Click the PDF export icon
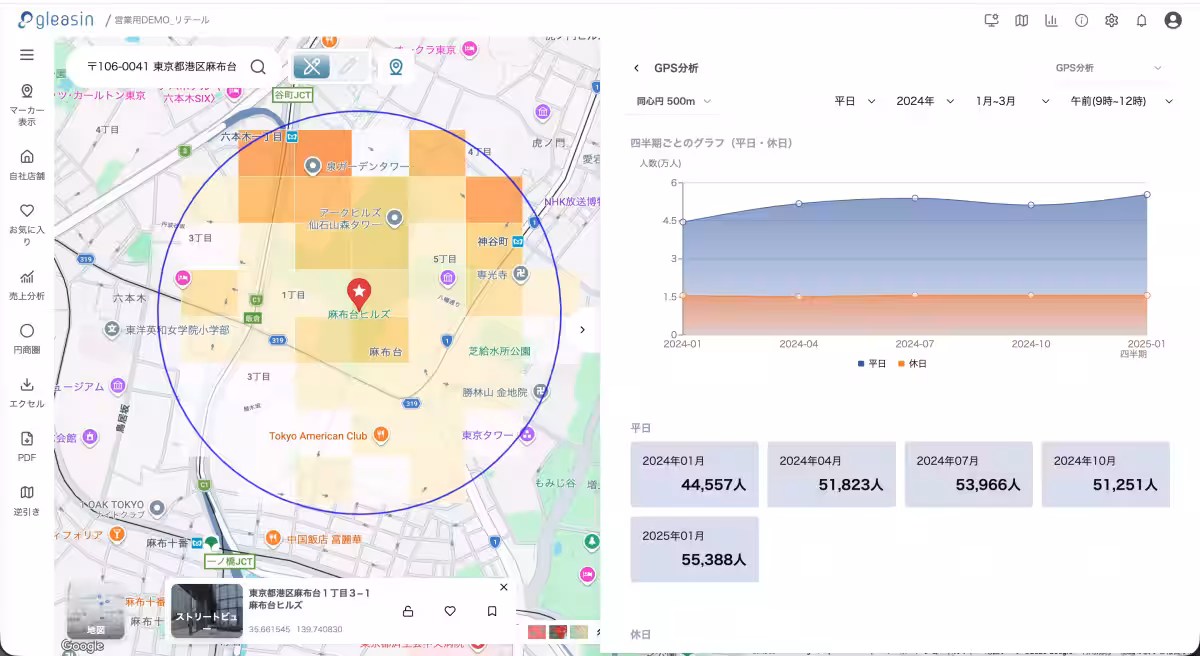 tap(27, 447)
